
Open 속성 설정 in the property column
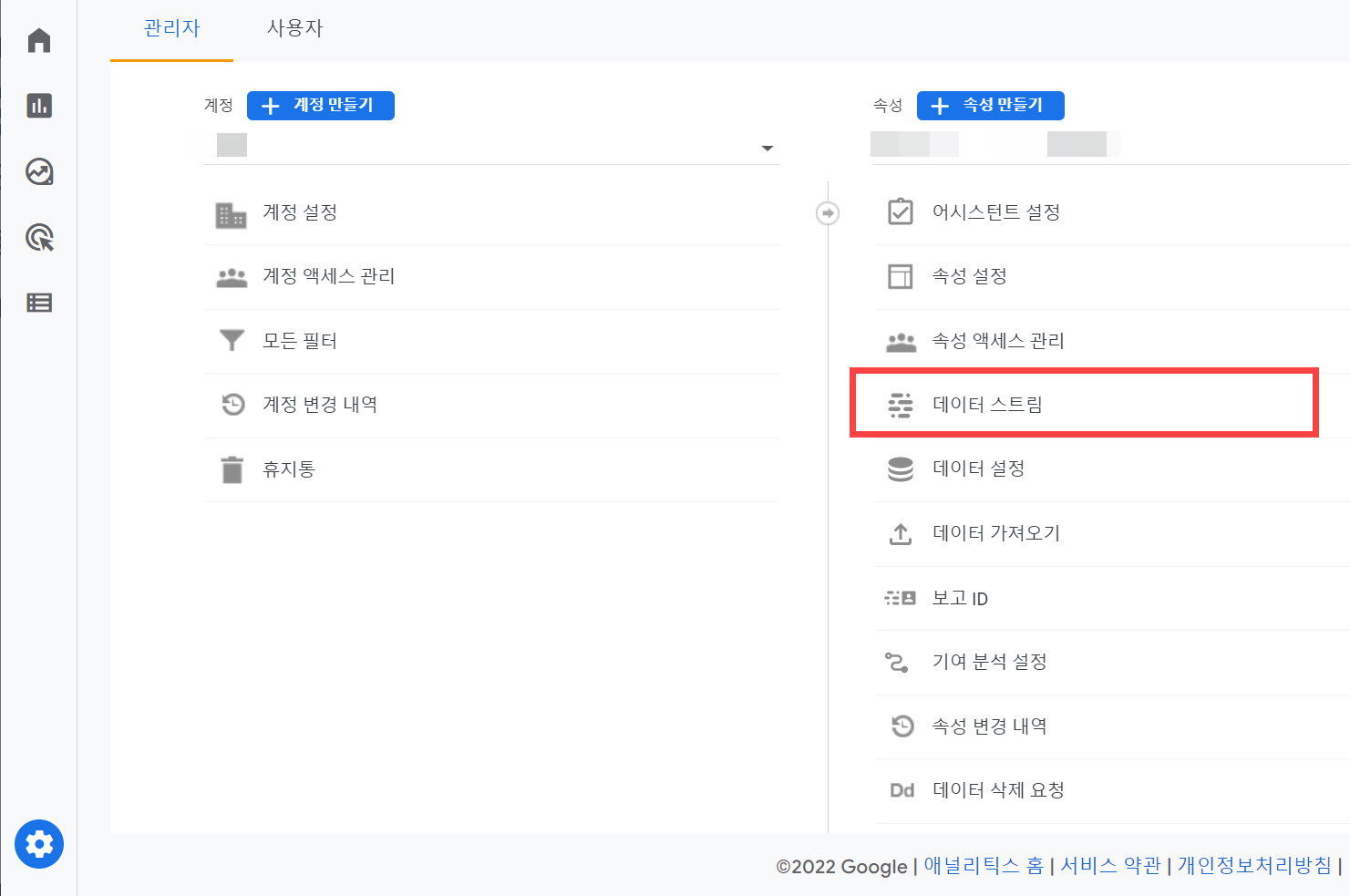pyautogui.click(x=968, y=276)
